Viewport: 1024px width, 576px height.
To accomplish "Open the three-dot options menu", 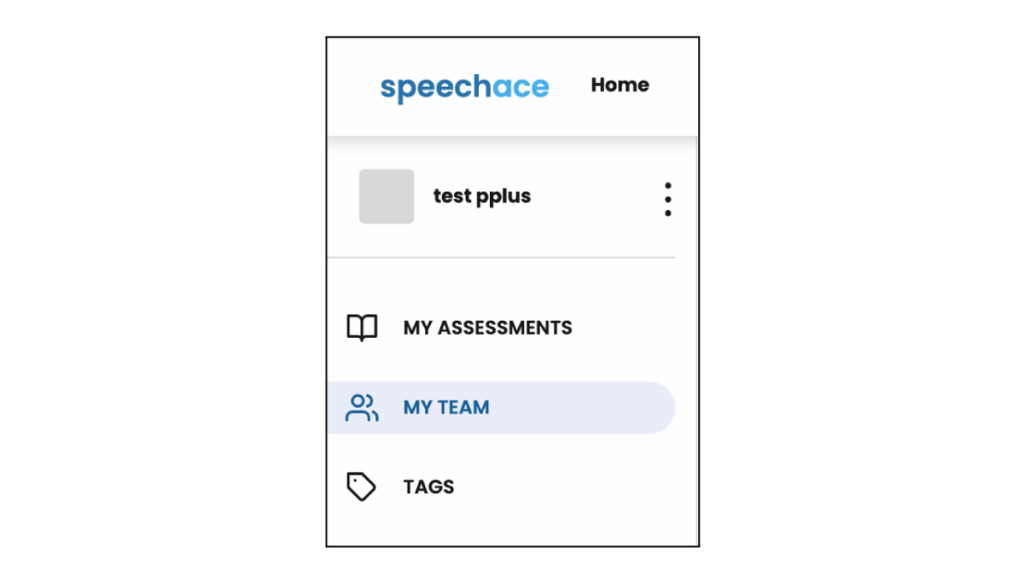I will point(667,199).
